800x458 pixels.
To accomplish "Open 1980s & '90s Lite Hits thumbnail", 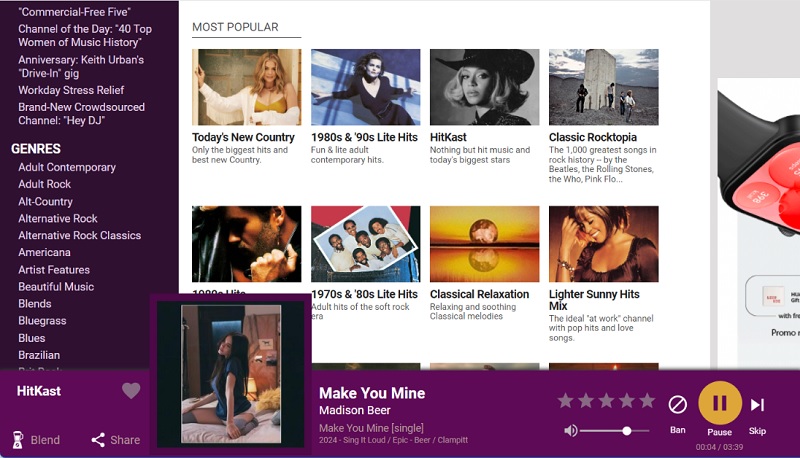I will tap(365, 87).
